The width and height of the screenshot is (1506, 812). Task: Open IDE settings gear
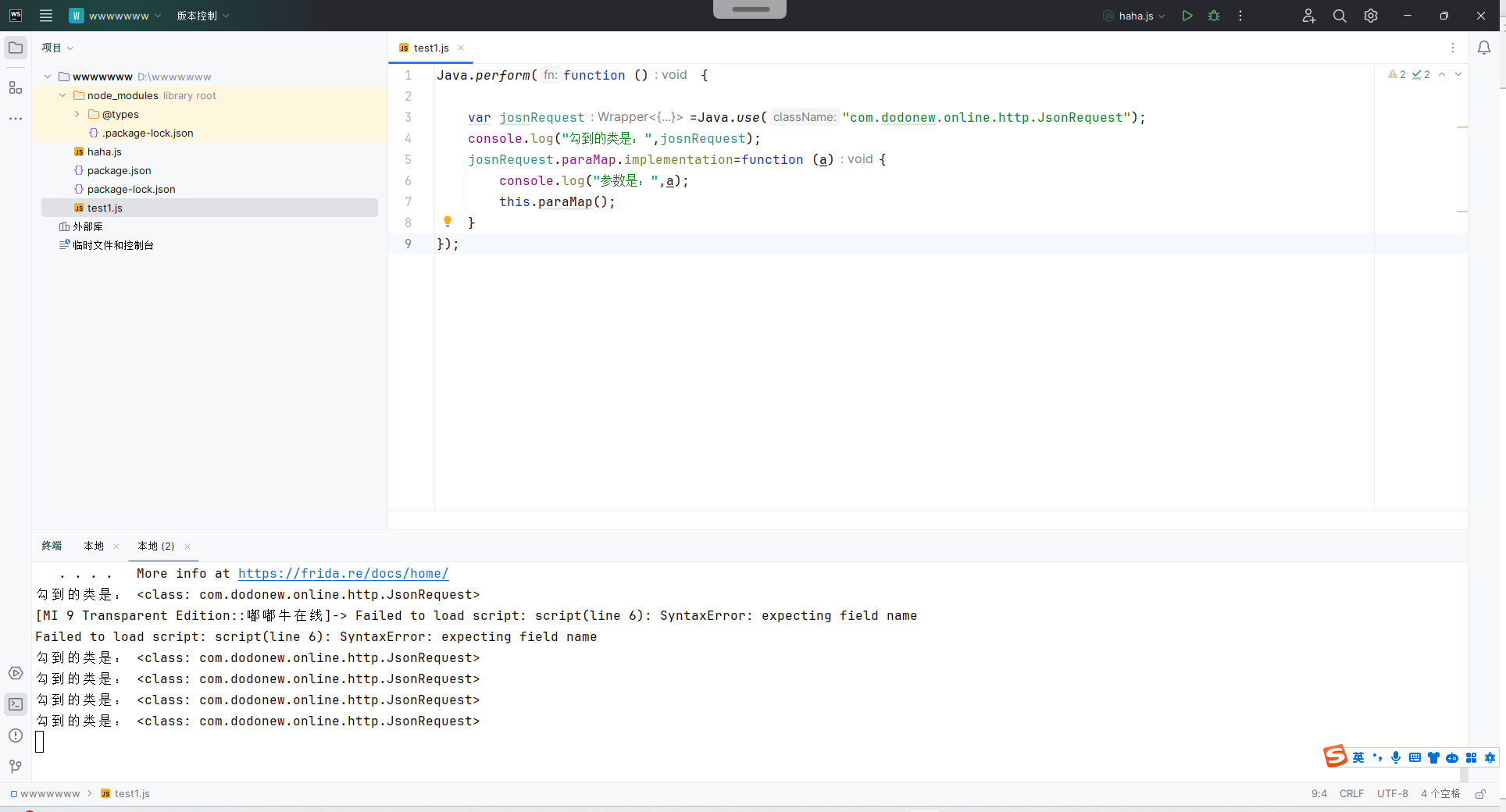1371,16
